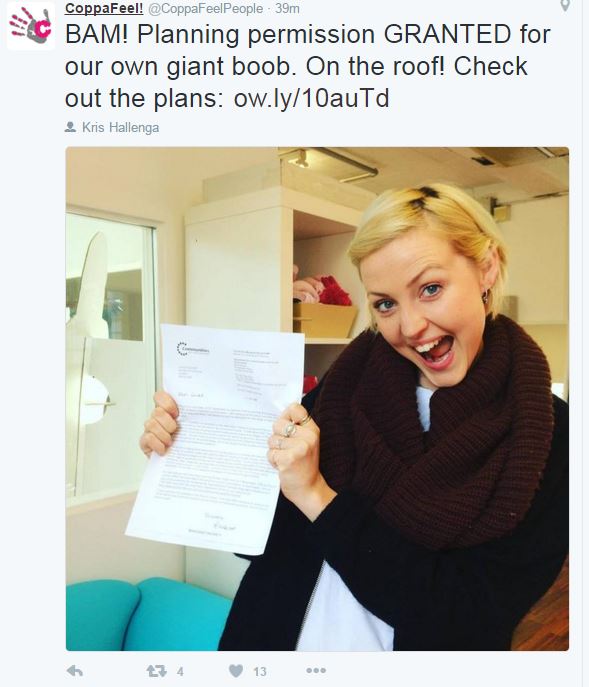
Task: Retweet using the double-arrow icon
Action: [x=156, y=671]
